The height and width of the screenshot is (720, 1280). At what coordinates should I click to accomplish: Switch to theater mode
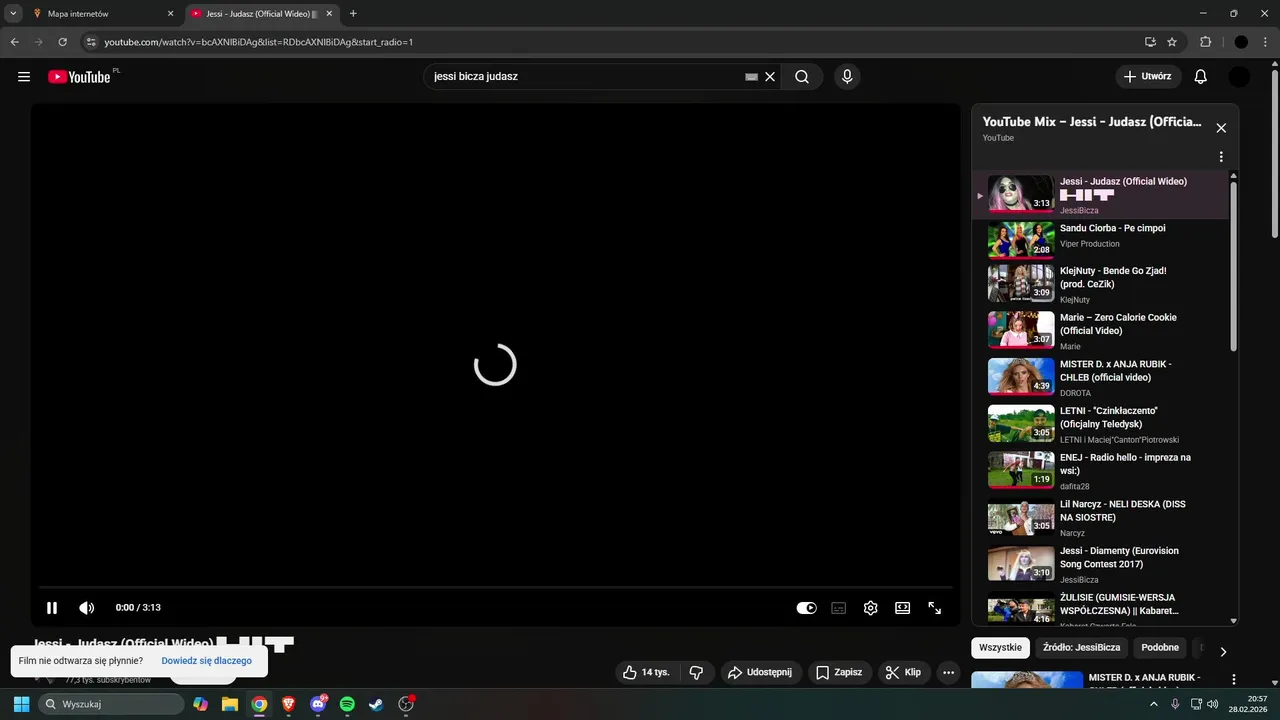click(902, 608)
